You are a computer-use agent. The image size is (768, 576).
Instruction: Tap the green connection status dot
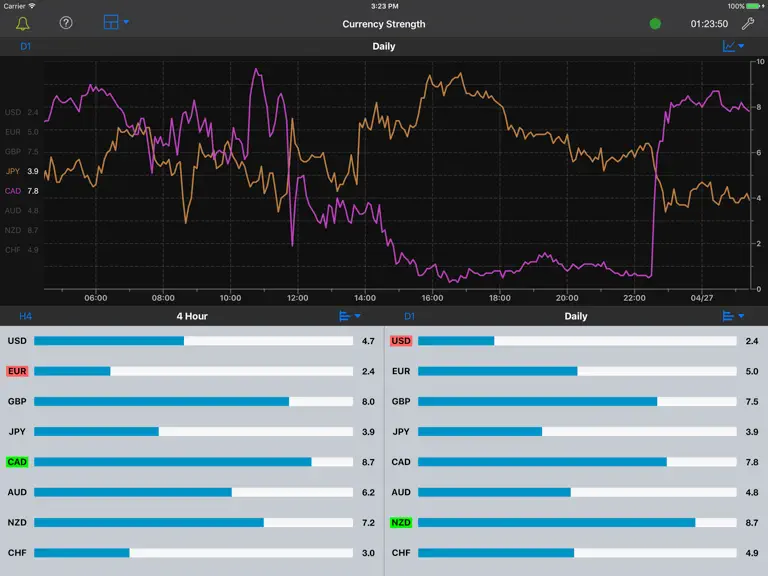pos(655,24)
